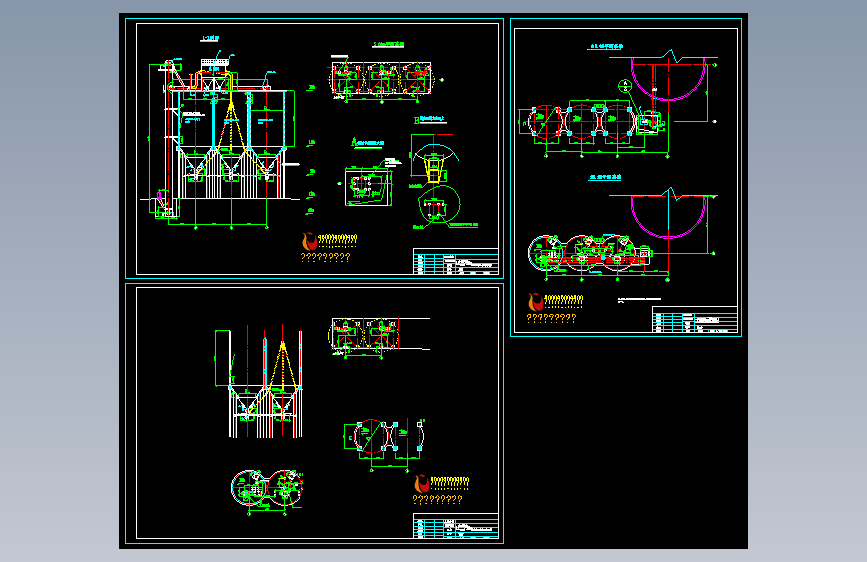Select the lower magenta semicircle in the right sheet
The width and height of the screenshot is (867, 562).
tap(668, 217)
